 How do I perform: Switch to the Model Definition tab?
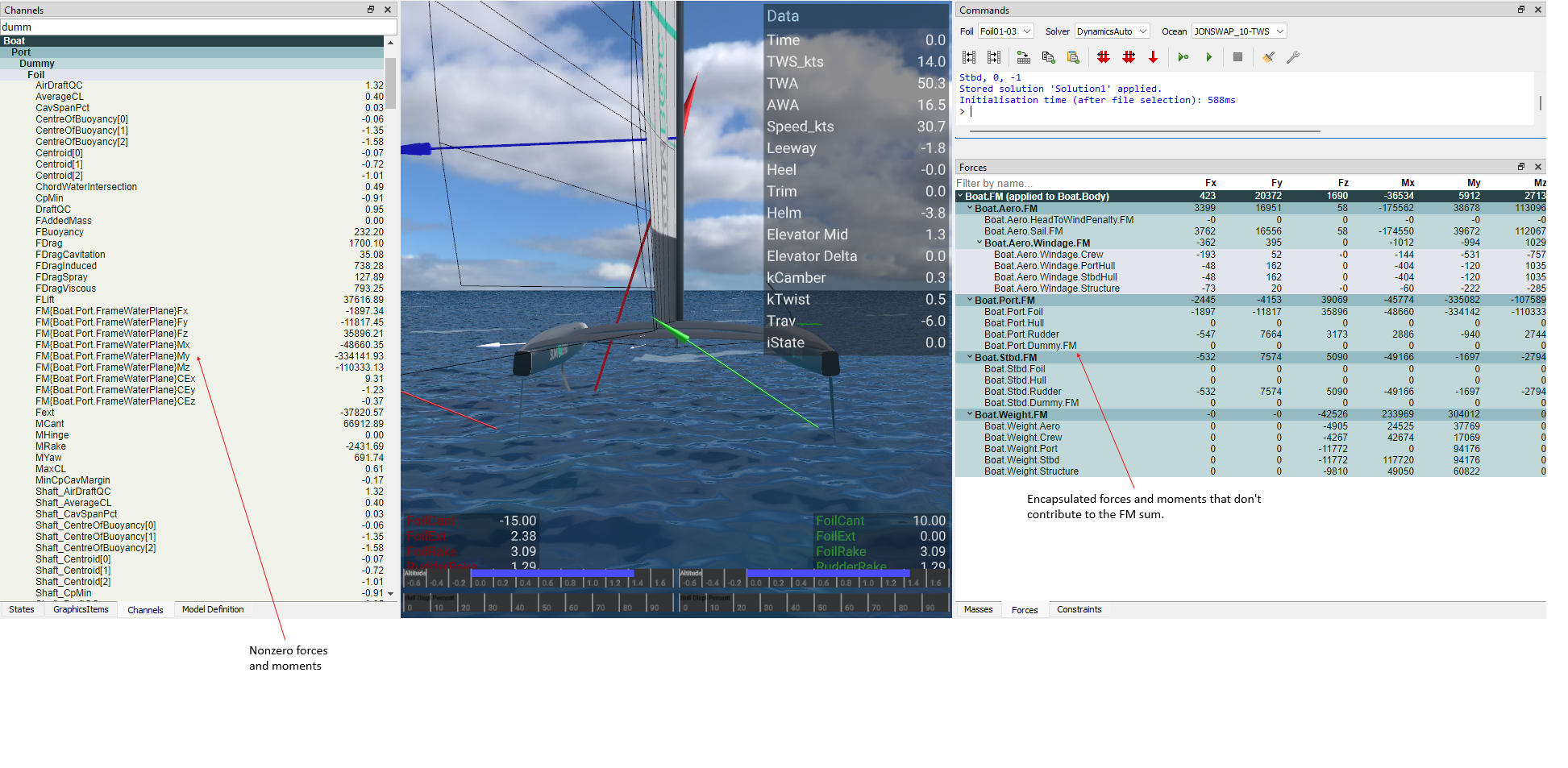click(213, 610)
